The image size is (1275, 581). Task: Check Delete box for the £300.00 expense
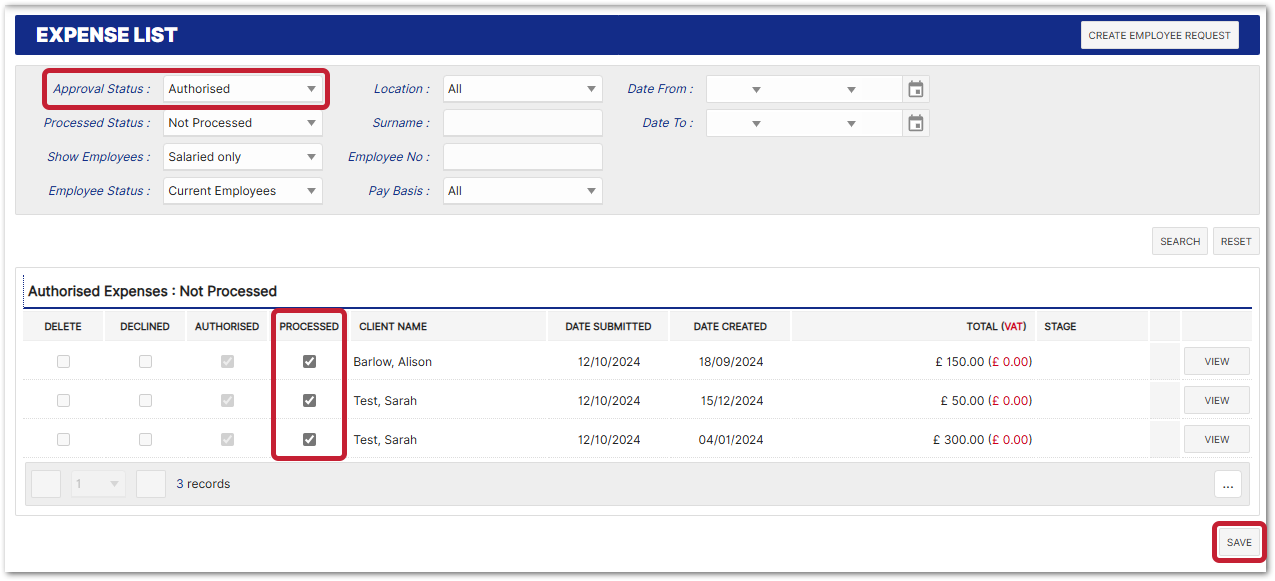(63, 440)
